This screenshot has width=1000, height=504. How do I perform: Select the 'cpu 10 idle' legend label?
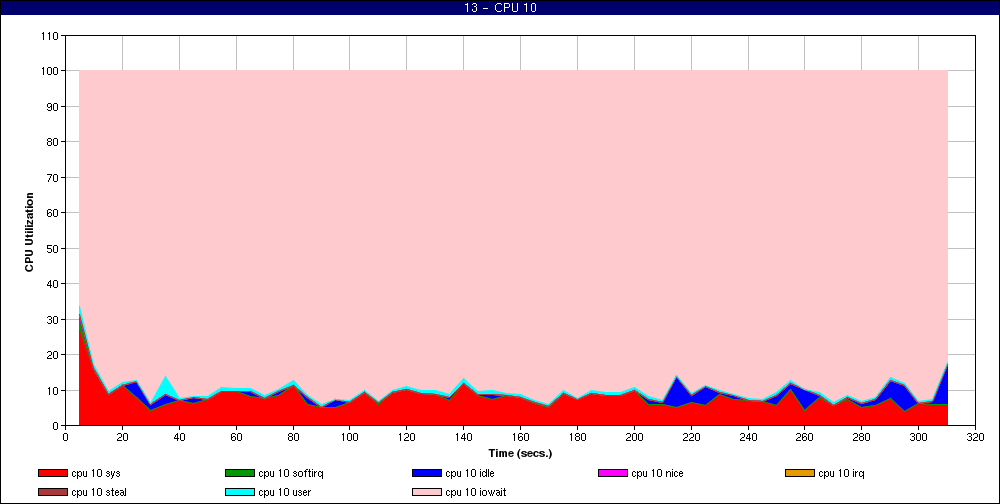[x=469, y=473]
